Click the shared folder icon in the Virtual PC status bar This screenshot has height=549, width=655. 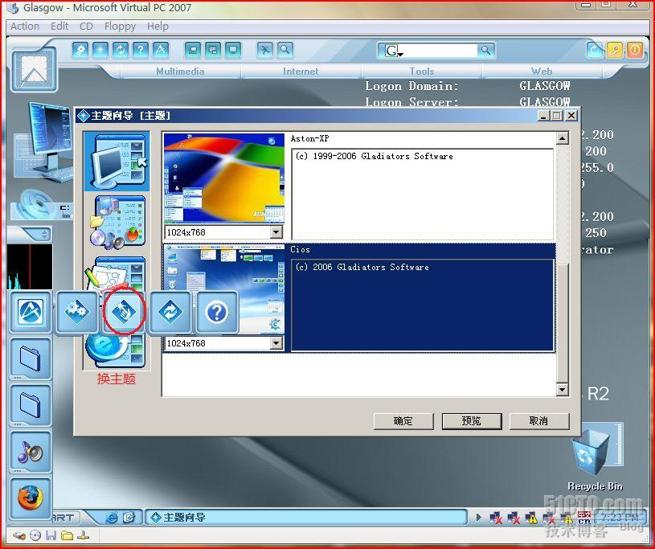click(67, 535)
